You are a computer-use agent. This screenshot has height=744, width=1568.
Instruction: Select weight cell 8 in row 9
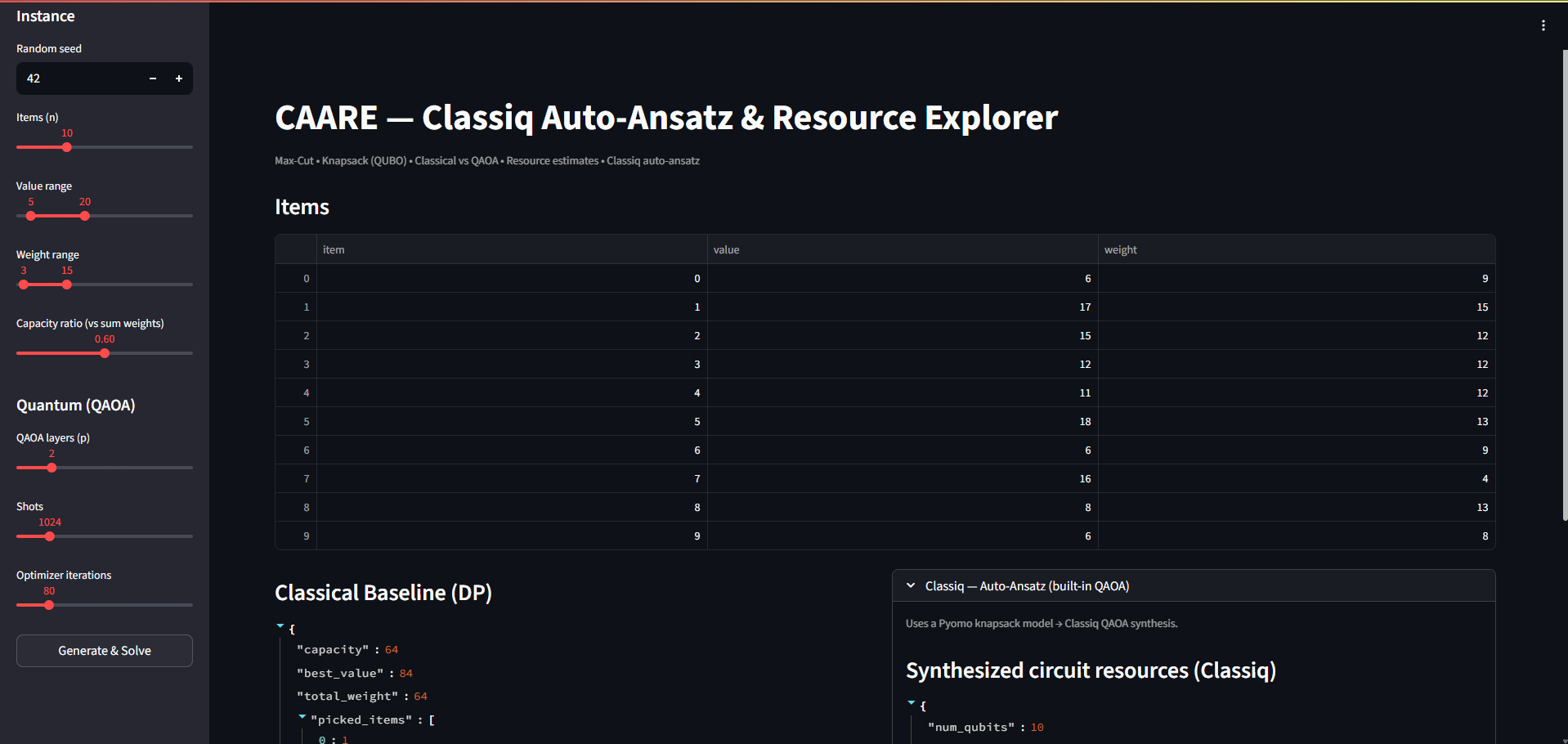click(1297, 536)
